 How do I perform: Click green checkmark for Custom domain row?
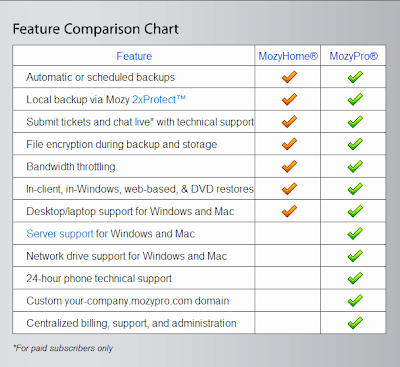pyautogui.click(x=355, y=300)
